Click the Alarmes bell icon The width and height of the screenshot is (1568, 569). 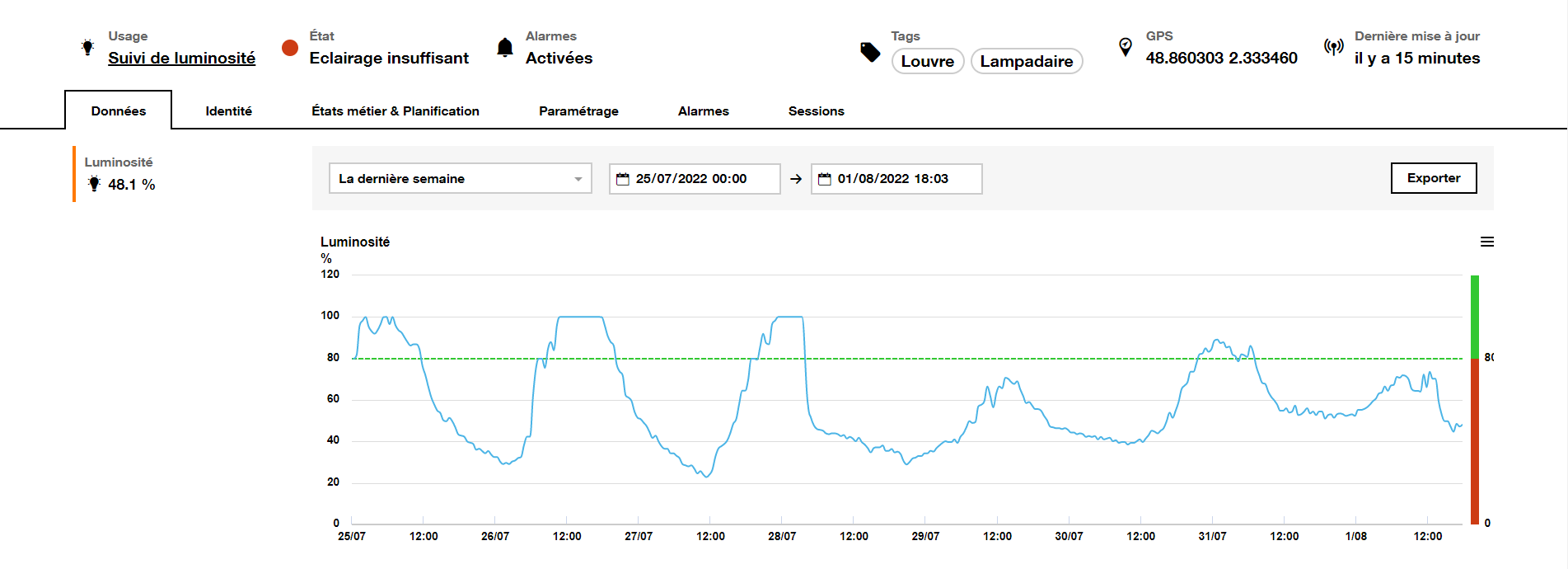click(505, 48)
